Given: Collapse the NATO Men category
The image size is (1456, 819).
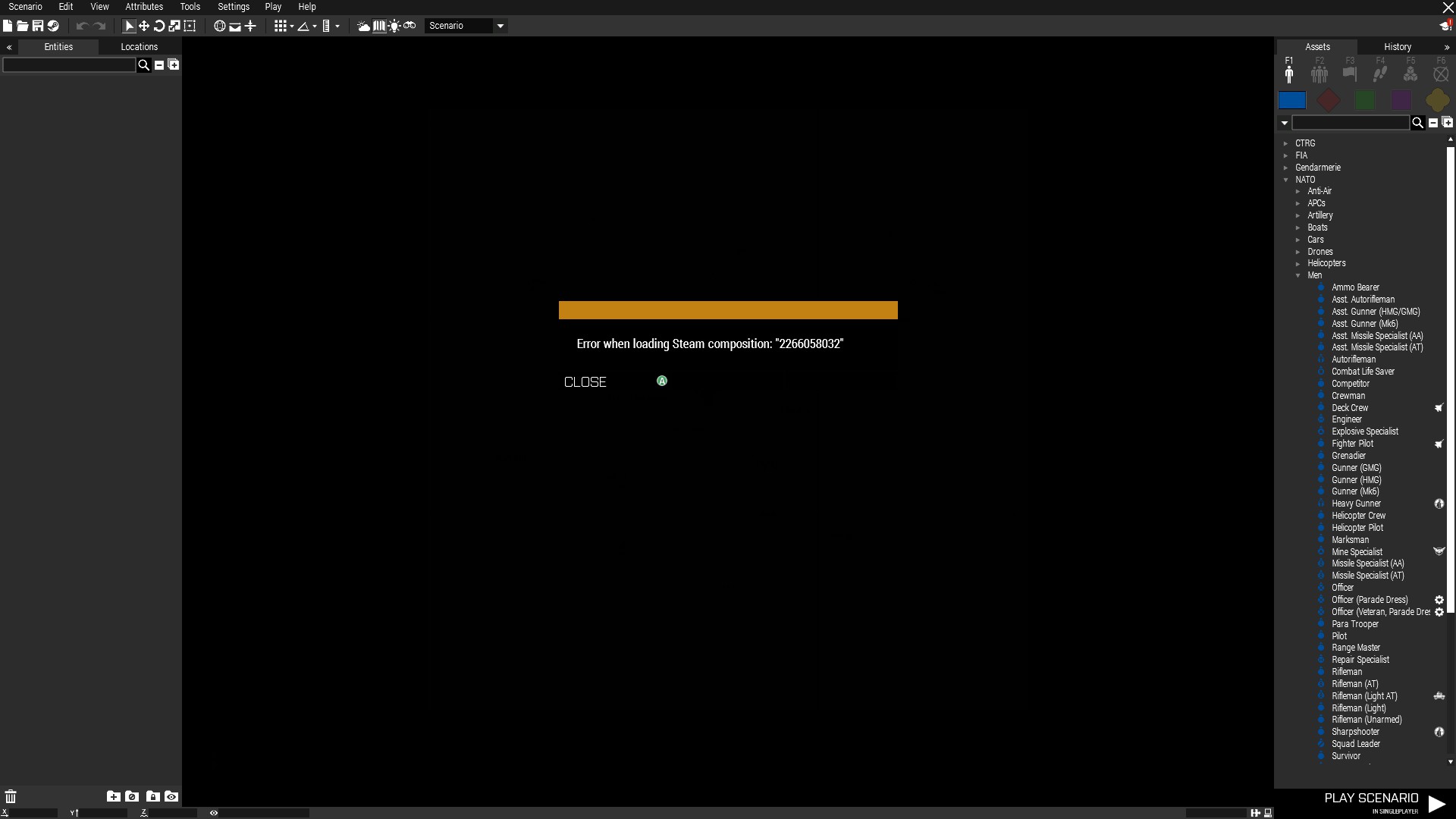Looking at the screenshot, I should 1298,276.
